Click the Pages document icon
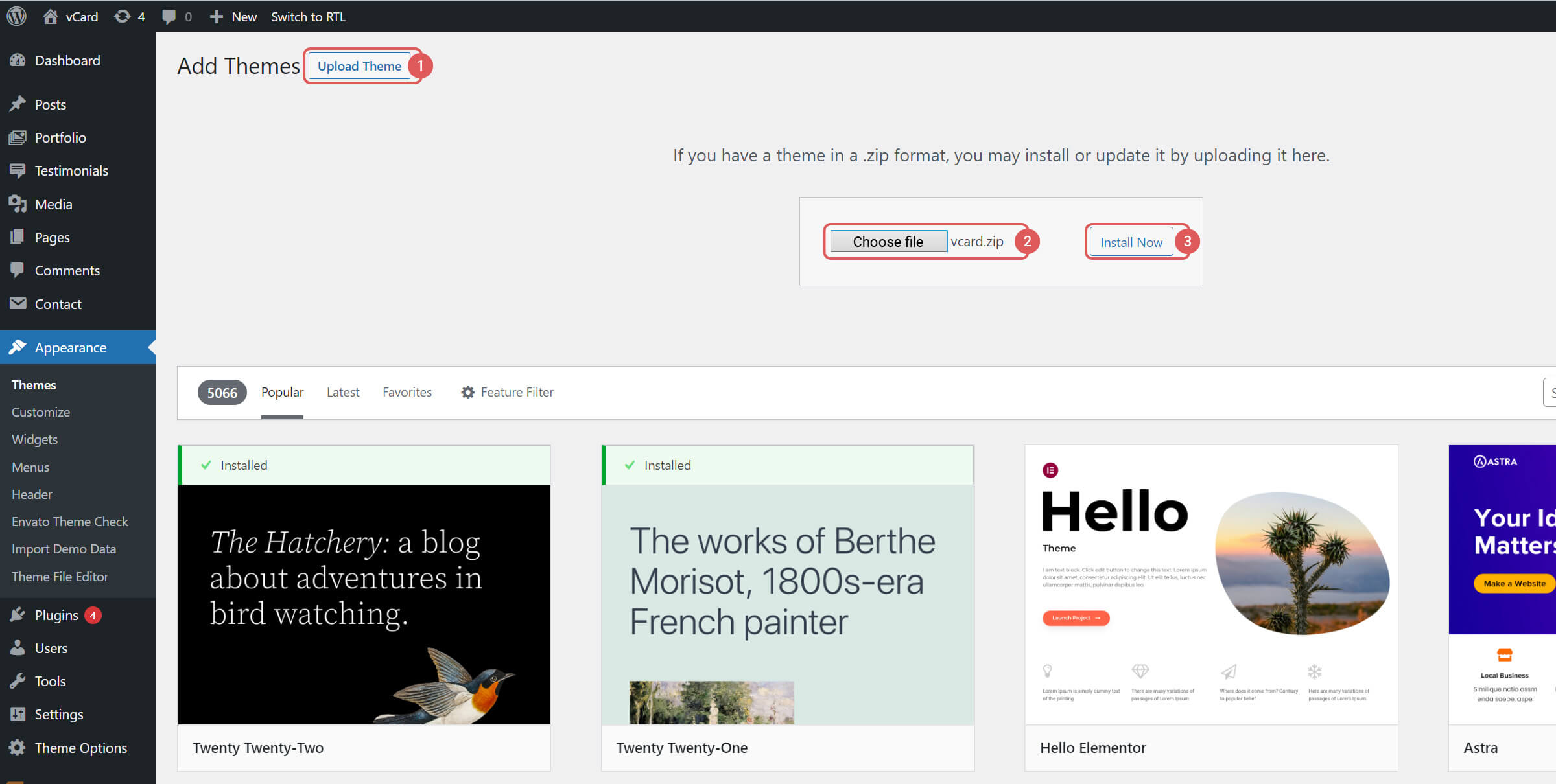The width and height of the screenshot is (1556, 784). tap(18, 237)
